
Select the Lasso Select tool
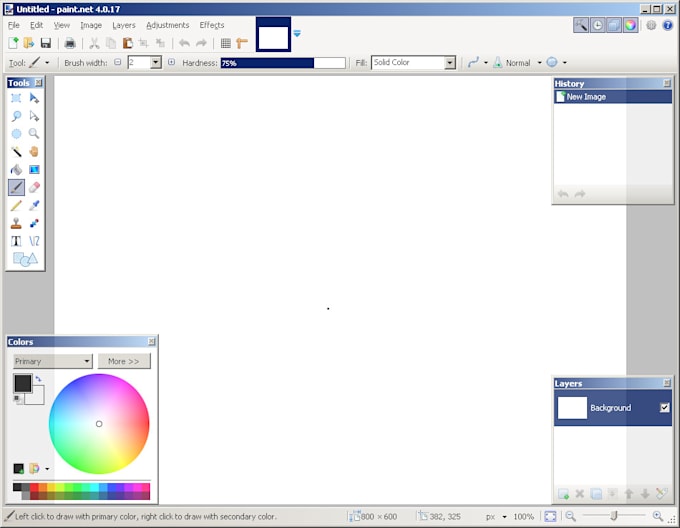[x=16, y=116]
